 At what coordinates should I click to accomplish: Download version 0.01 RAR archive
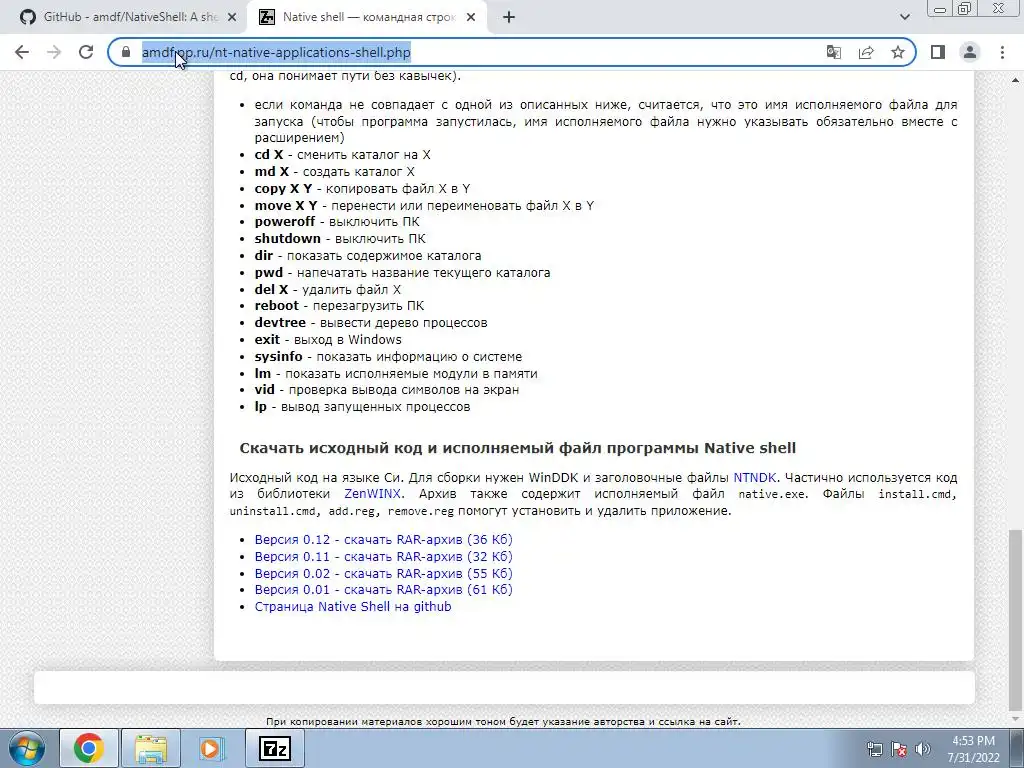coord(383,589)
